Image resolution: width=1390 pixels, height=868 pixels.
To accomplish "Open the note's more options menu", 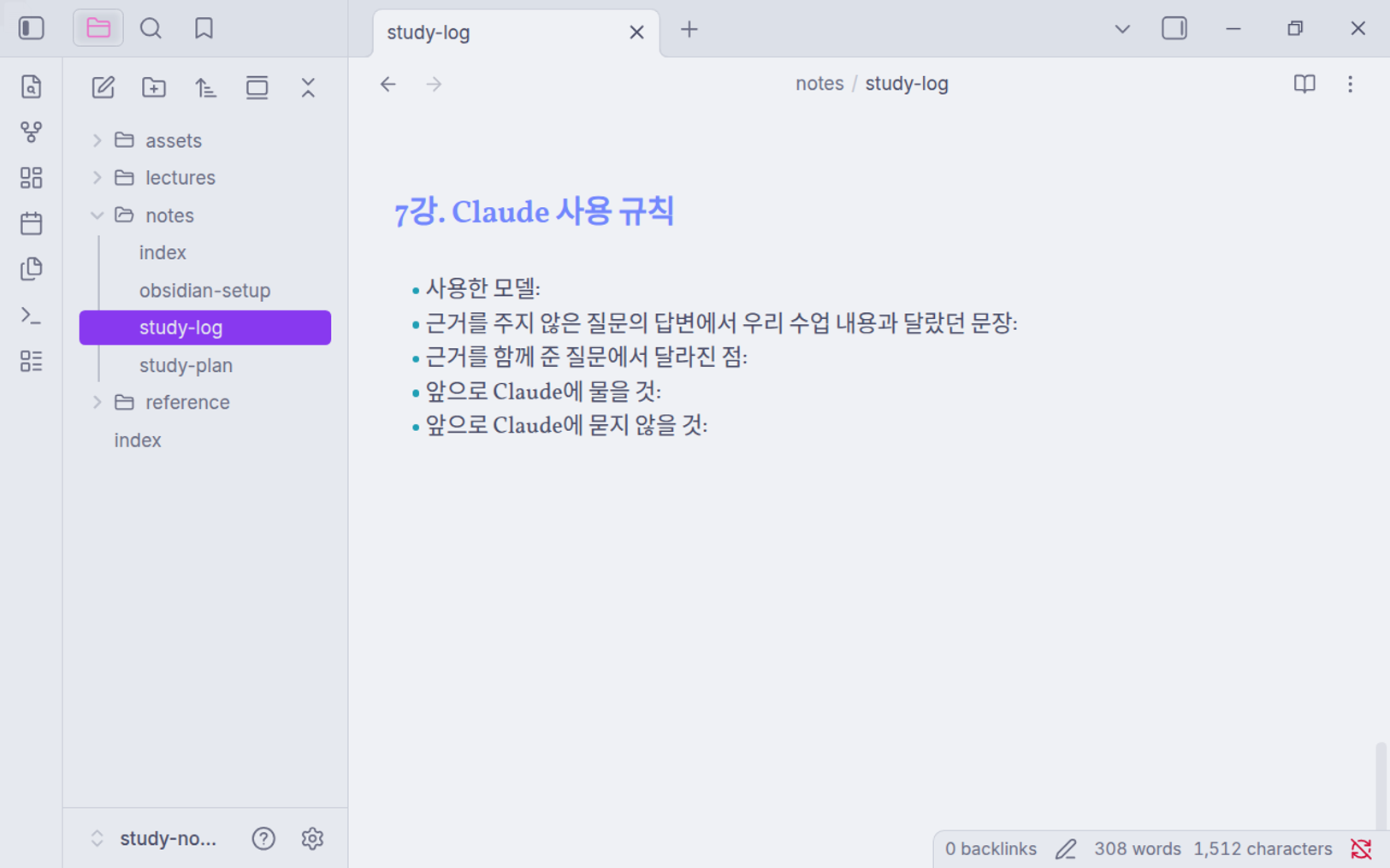I will tap(1350, 84).
